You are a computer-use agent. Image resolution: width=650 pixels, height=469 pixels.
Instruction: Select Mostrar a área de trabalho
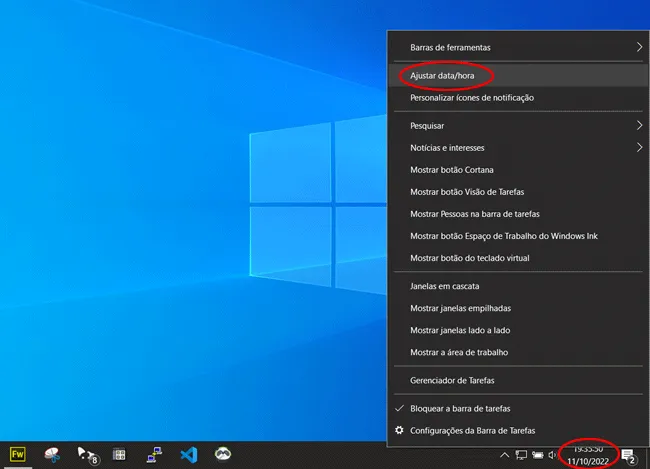(x=518, y=352)
